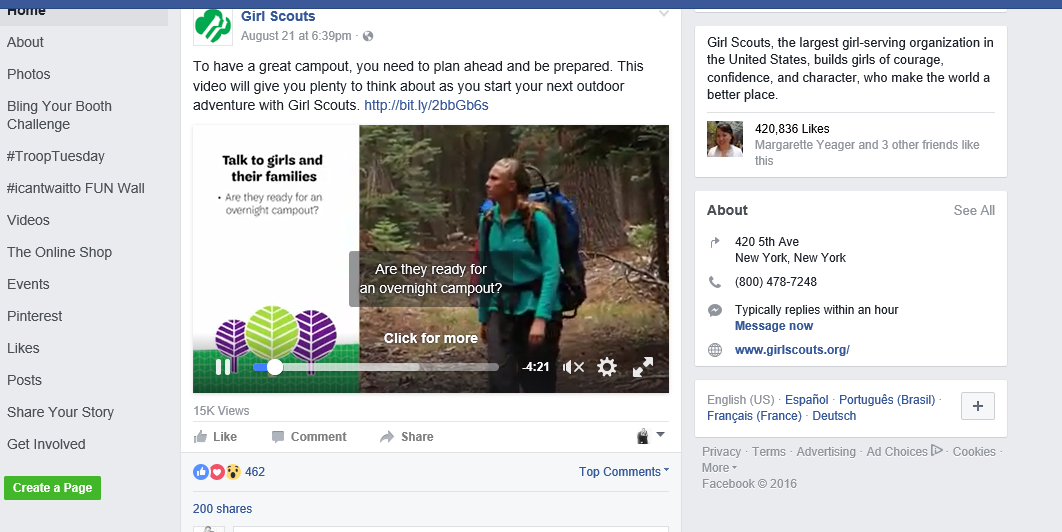Open The Online Shop tab
This screenshot has height=532, width=1062.
(59, 252)
